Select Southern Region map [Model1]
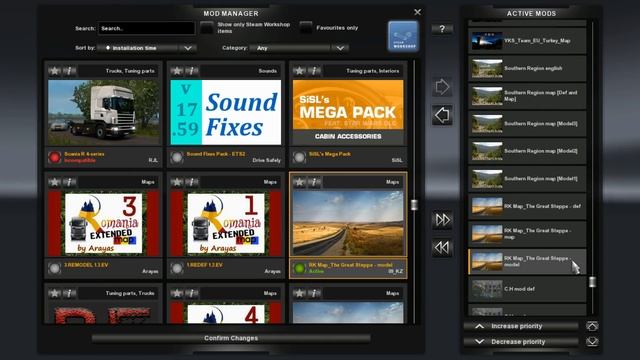Viewport: 640px width, 360px height. (527, 178)
